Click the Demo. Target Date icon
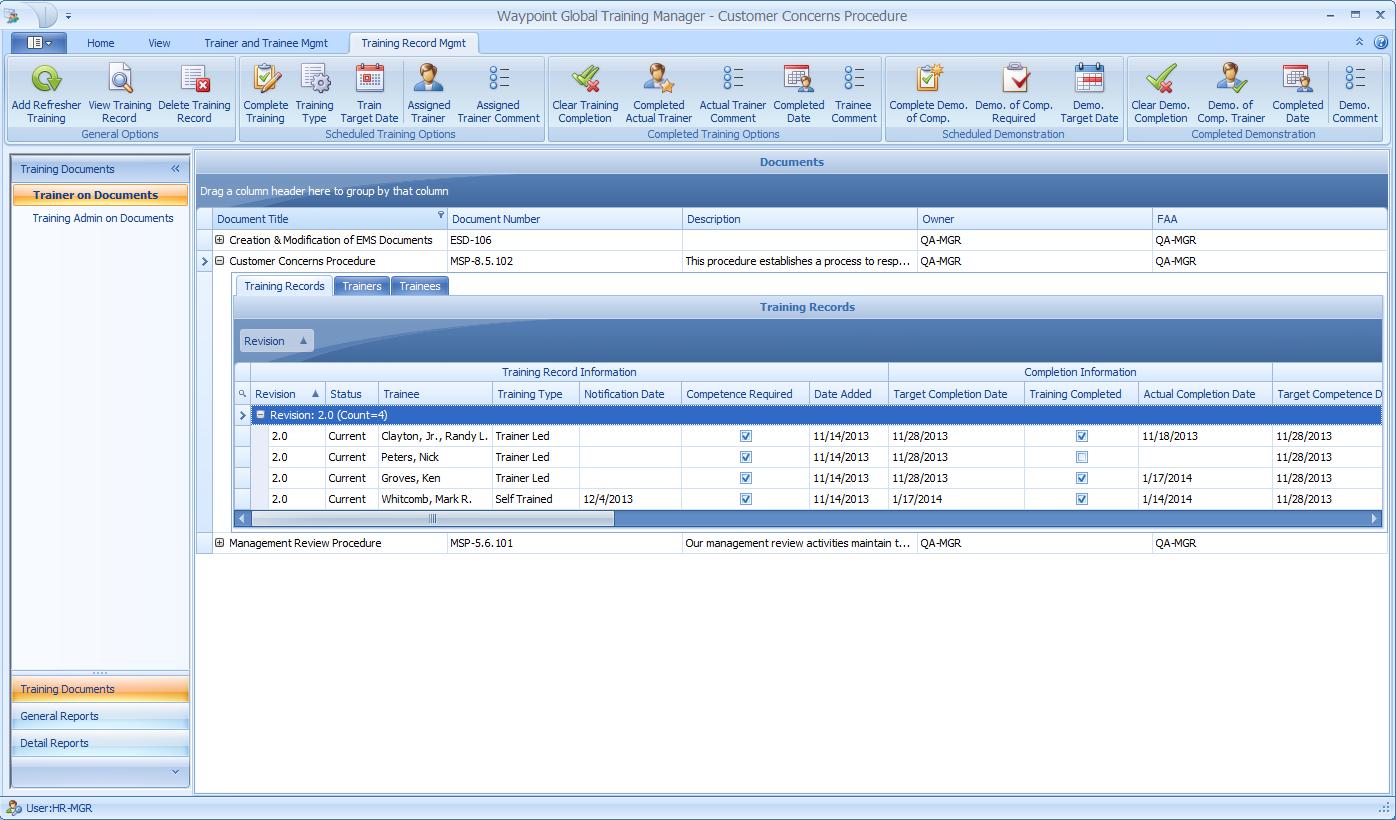The width and height of the screenshot is (1396, 820). pyautogui.click(x=1089, y=80)
